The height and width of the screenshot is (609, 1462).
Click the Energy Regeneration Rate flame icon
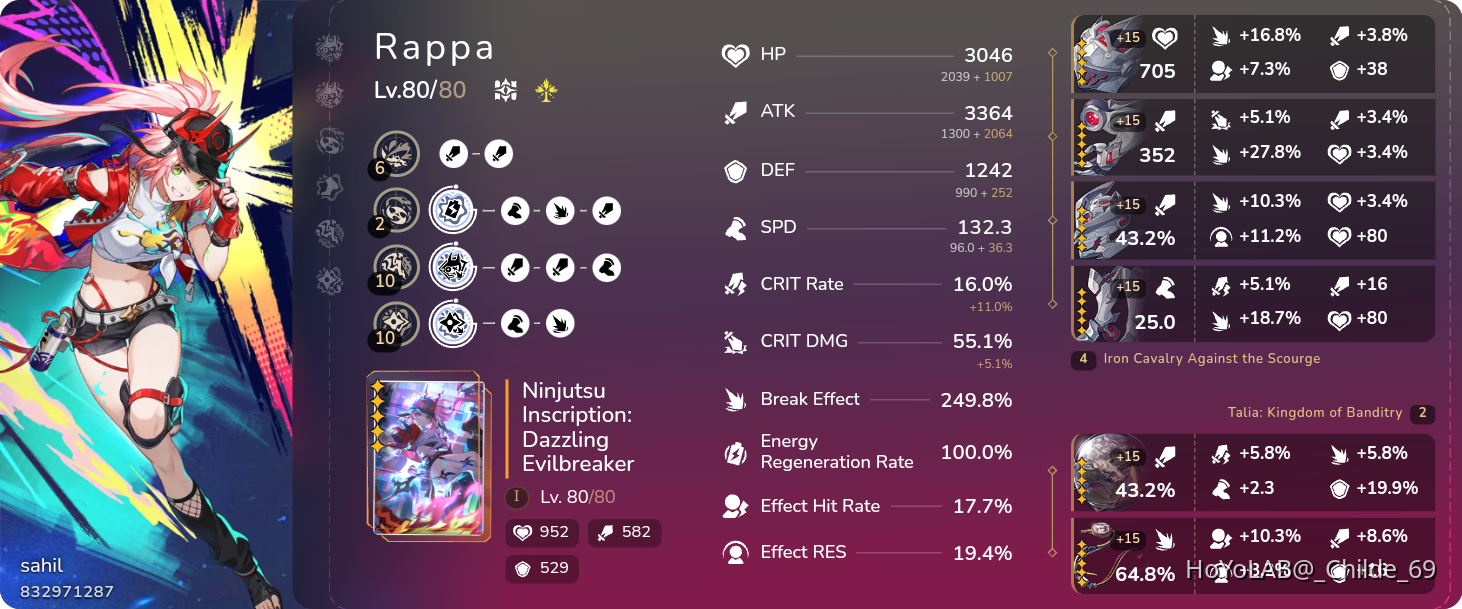click(x=734, y=452)
